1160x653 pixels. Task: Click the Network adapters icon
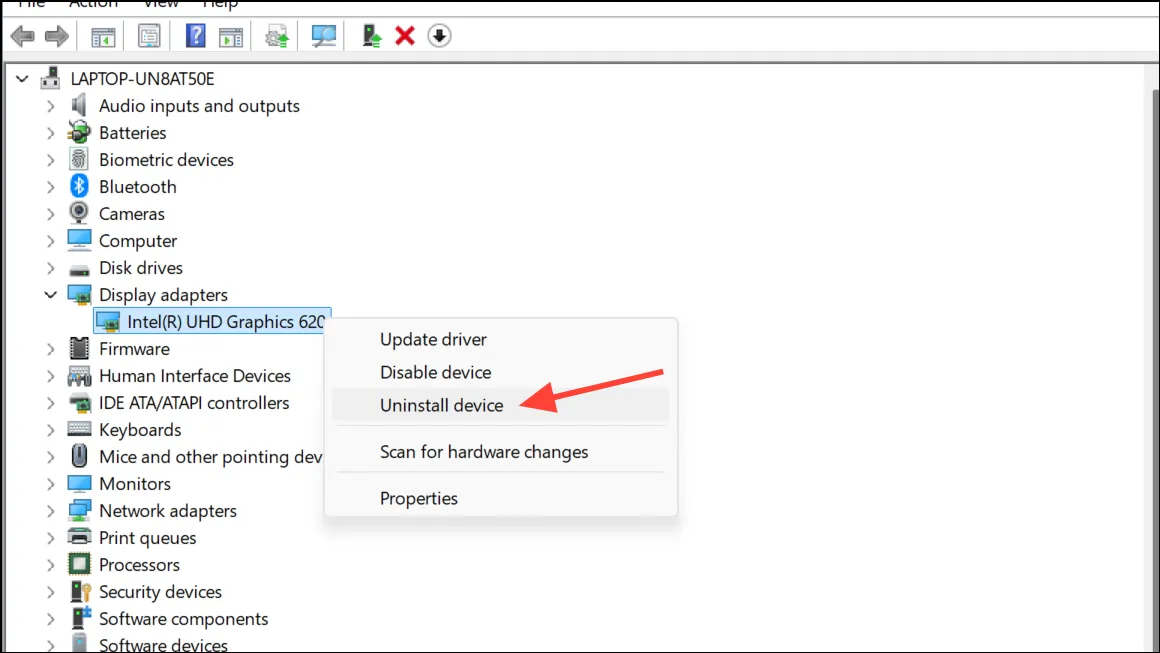pos(79,510)
